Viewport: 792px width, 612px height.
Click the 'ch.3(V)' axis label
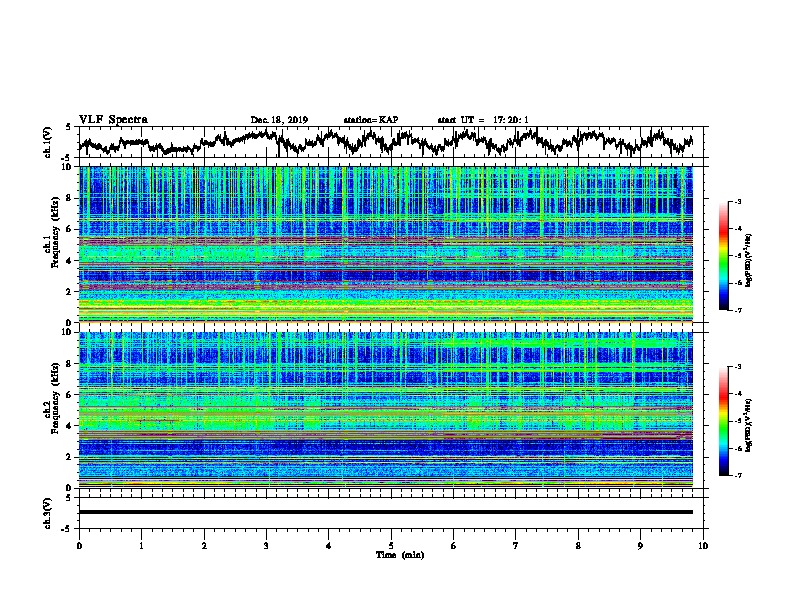pos(48,513)
